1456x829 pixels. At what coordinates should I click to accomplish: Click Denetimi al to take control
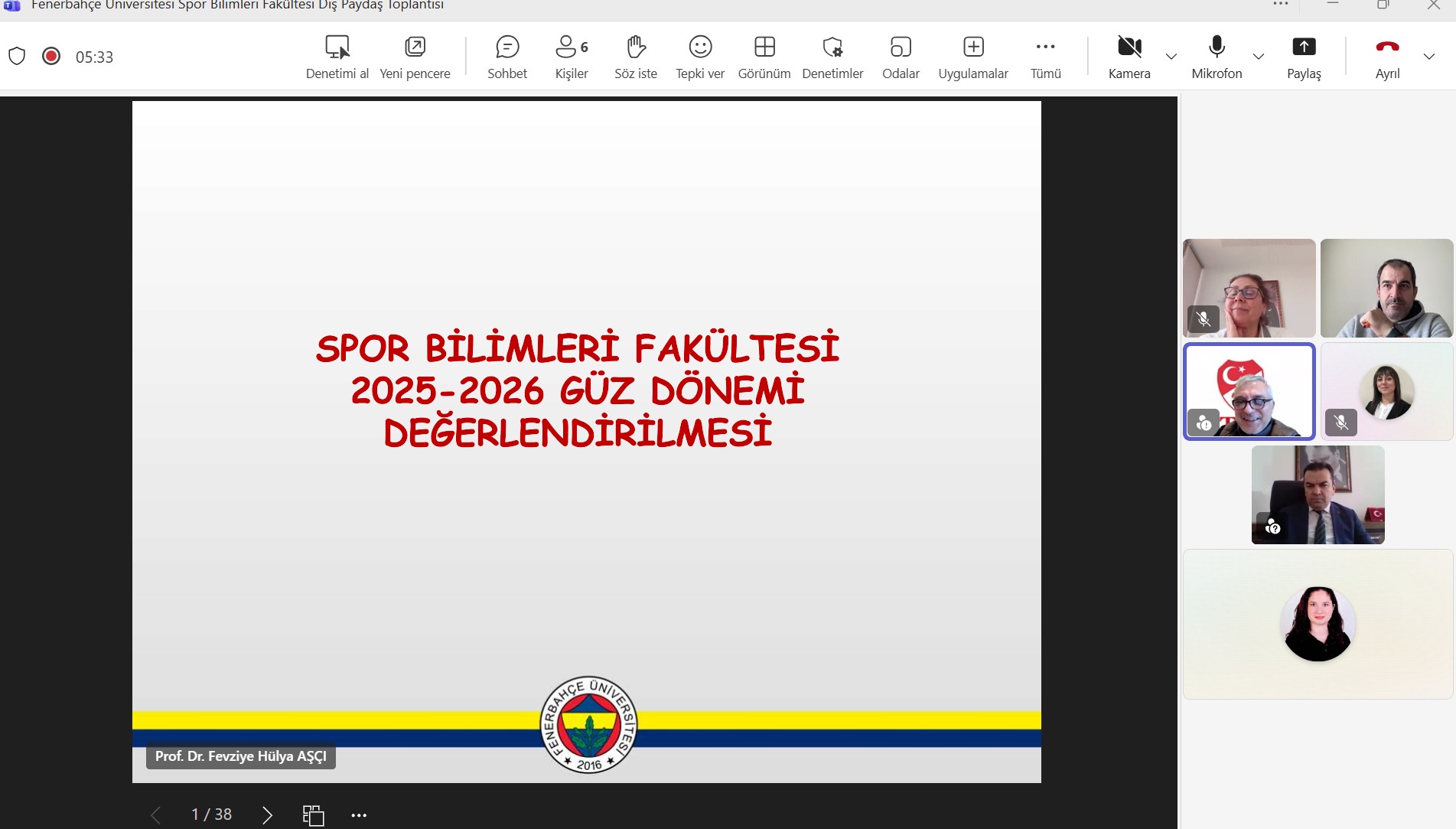click(x=337, y=57)
